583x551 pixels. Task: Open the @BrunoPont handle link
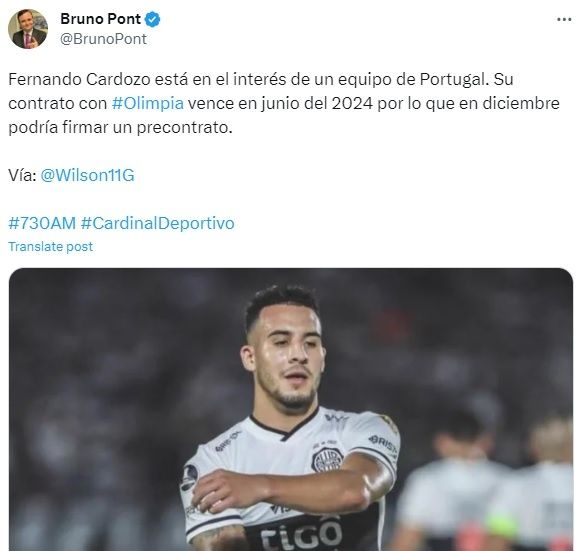pyautogui.click(x=103, y=39)
